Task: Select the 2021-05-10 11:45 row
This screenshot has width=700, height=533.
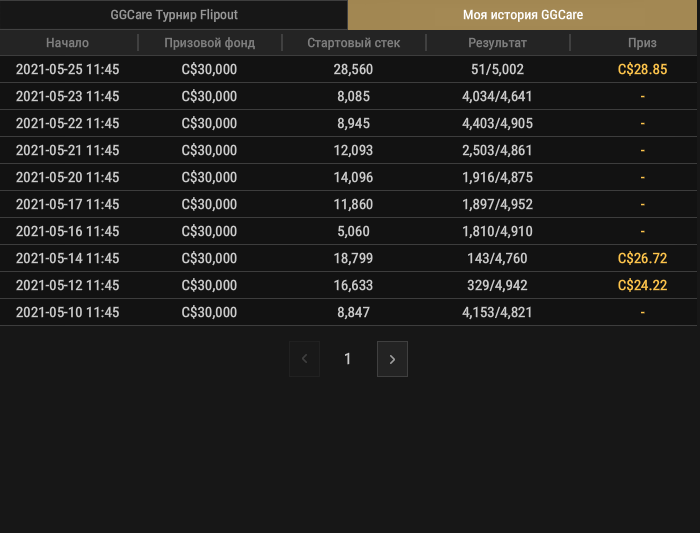Action: (348, 312)
